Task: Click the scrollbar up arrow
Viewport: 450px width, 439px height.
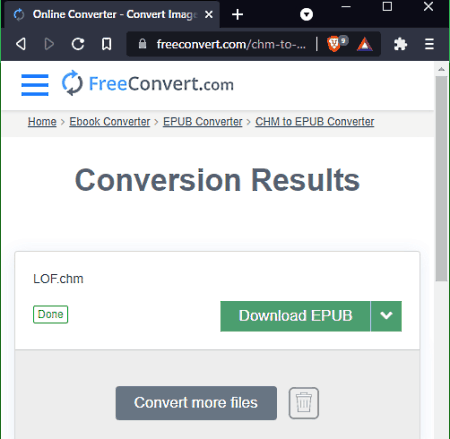Action: coord(441,69)
